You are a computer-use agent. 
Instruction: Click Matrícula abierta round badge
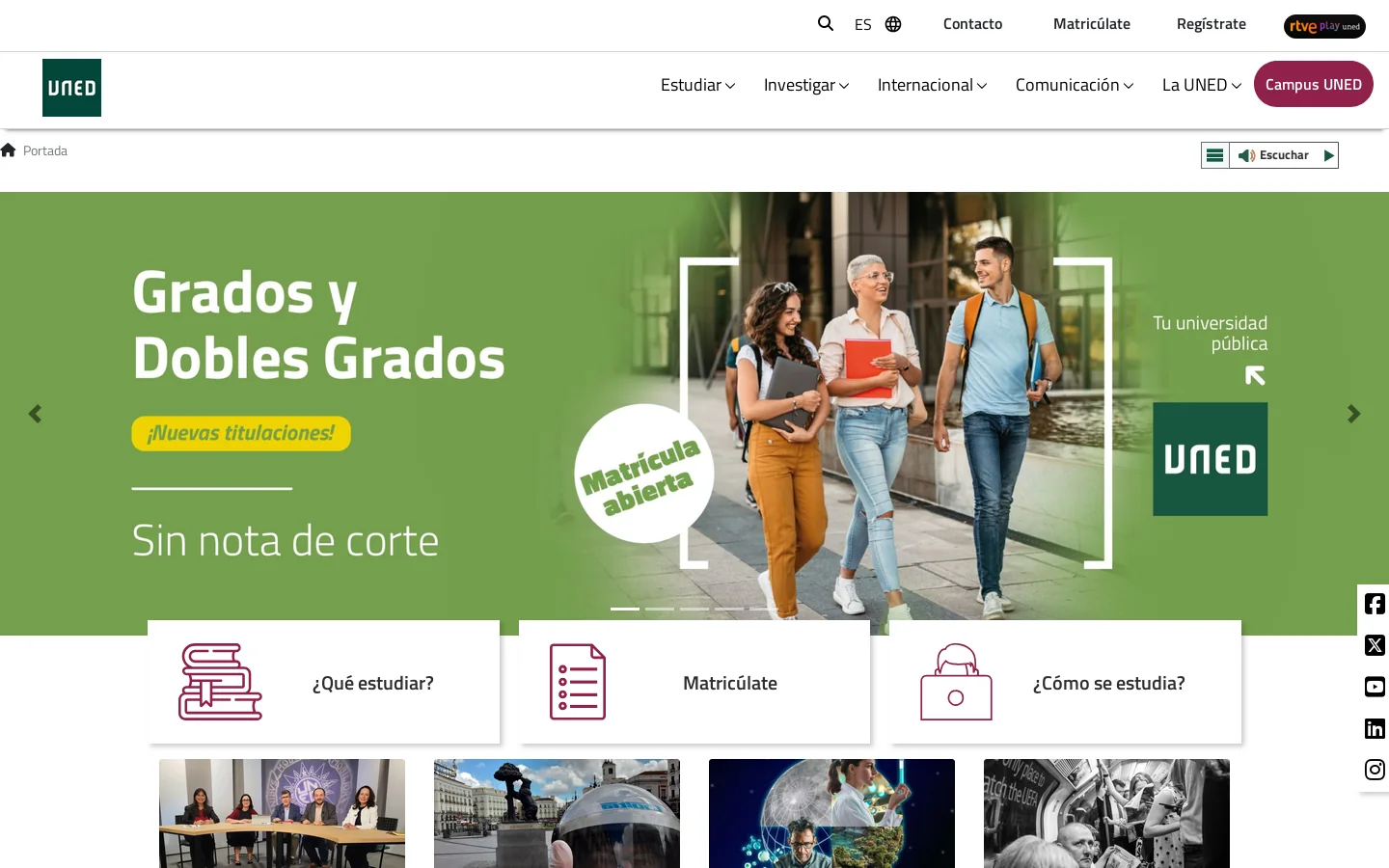(643, 474)
